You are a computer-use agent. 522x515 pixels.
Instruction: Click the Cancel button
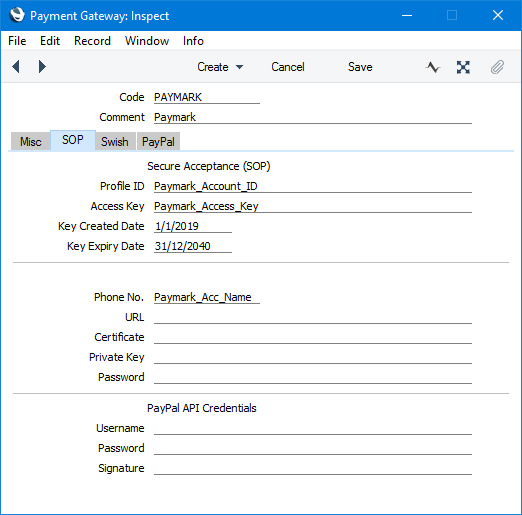288,67
